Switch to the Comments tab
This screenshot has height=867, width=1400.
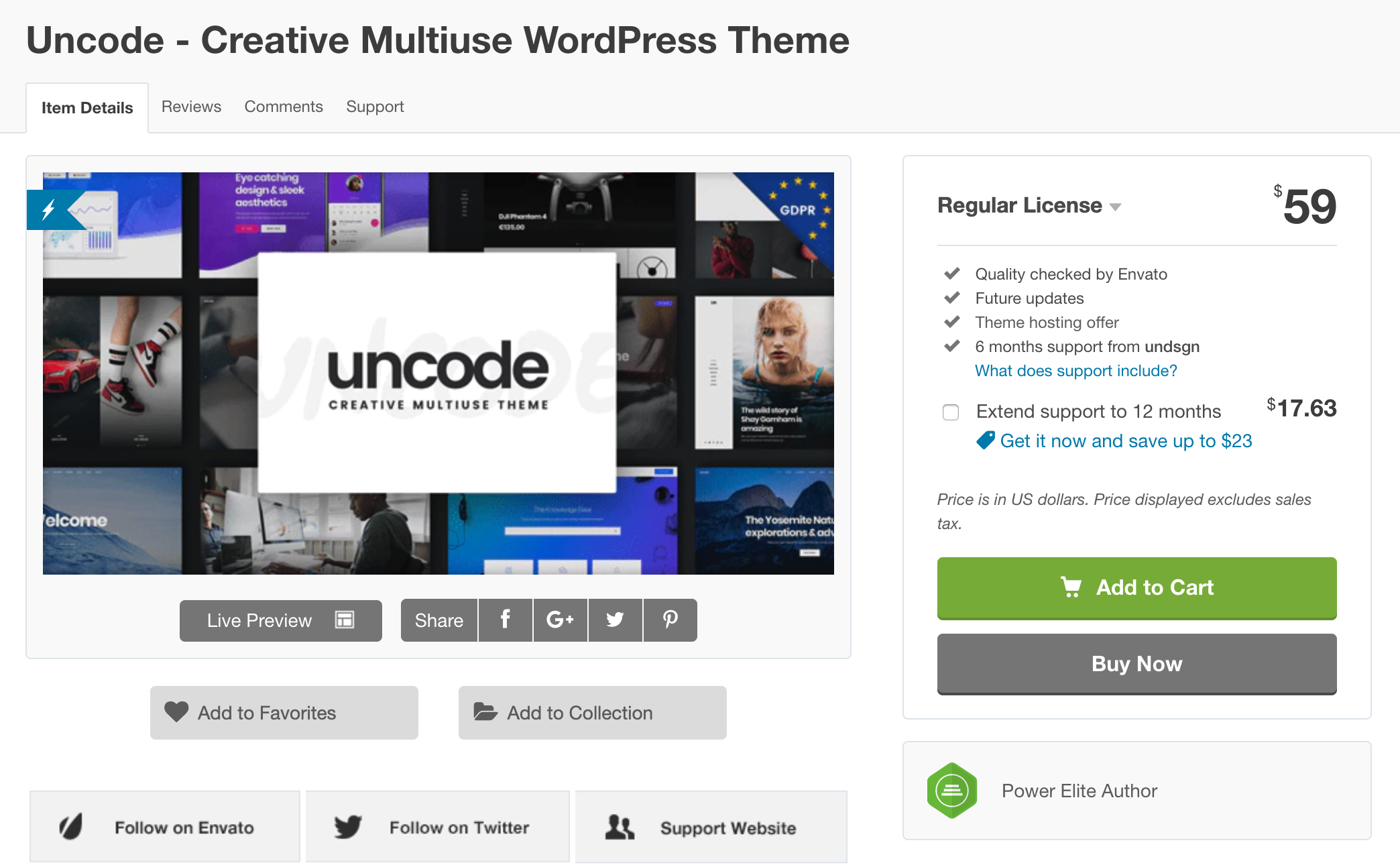point(284,106)
